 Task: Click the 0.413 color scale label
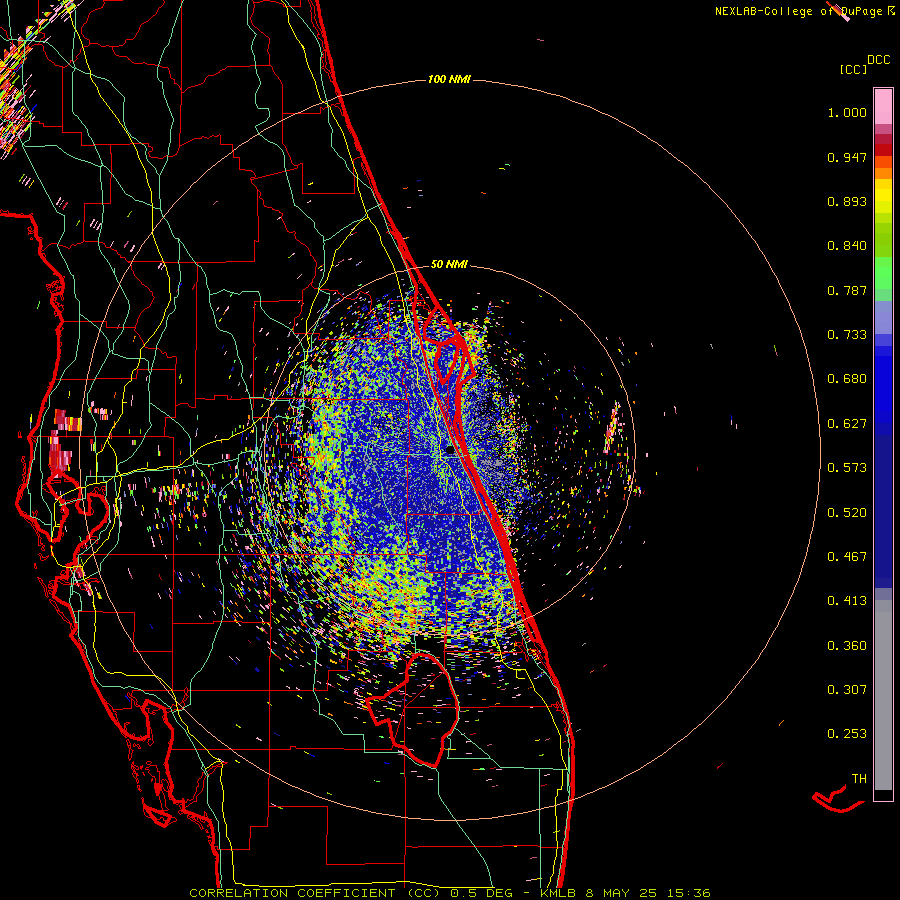pyautogui.click(x=847, y=601)
